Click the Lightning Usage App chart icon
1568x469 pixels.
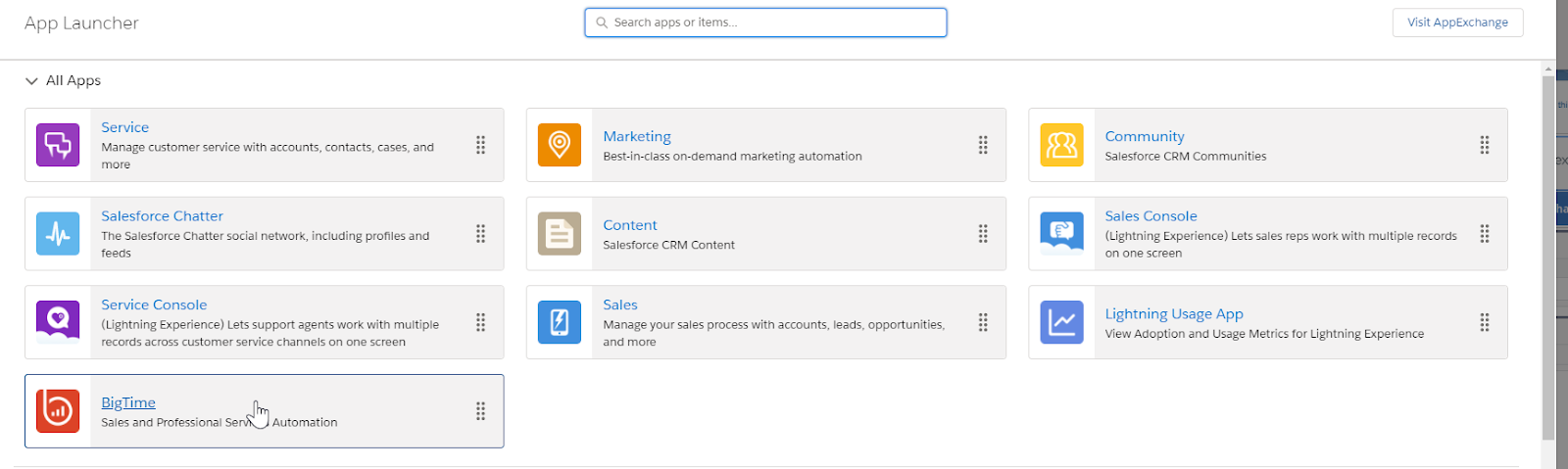coord(1061,322)
